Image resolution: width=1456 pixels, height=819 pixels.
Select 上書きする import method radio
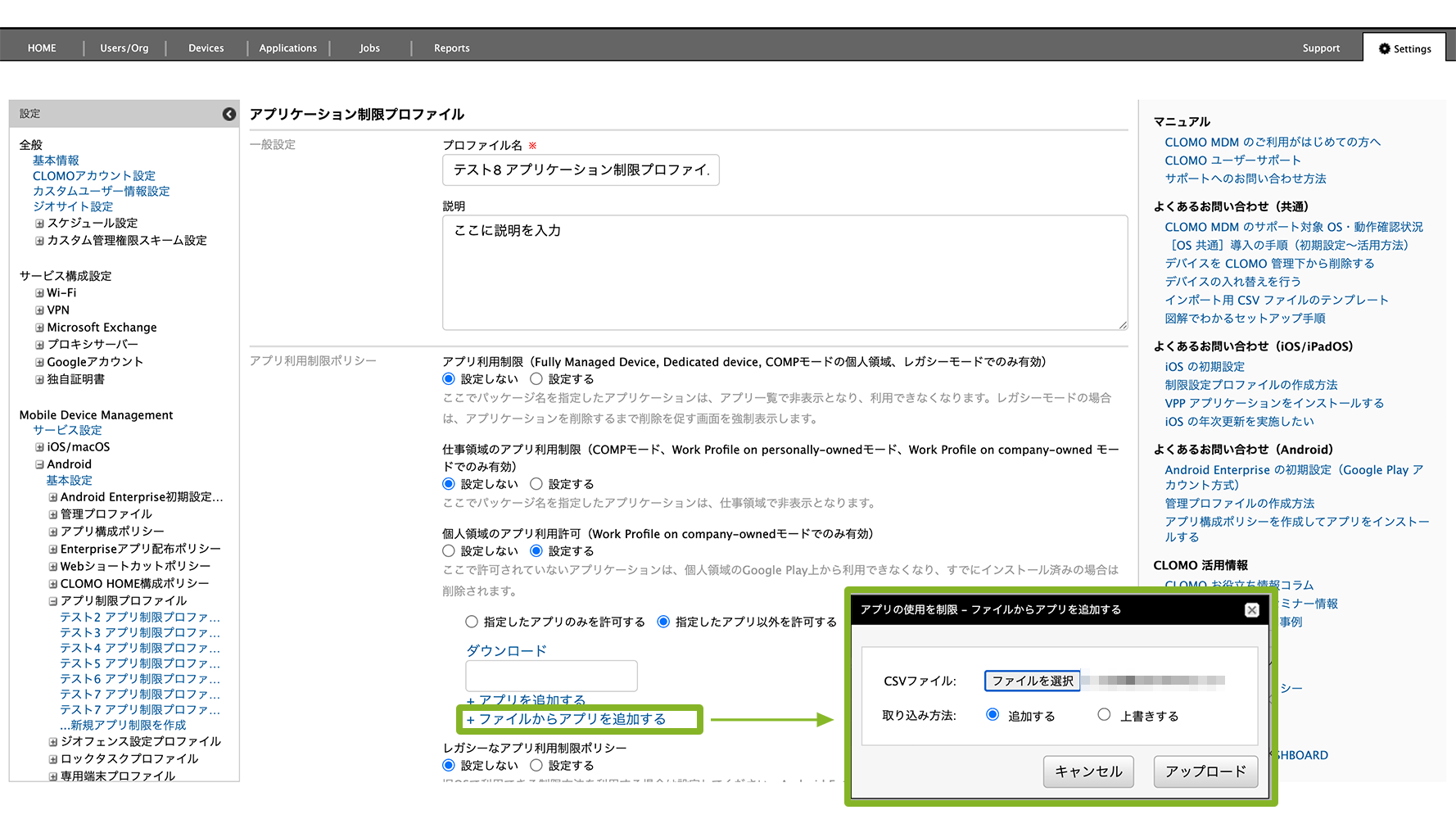click(x=1104, y=715)
